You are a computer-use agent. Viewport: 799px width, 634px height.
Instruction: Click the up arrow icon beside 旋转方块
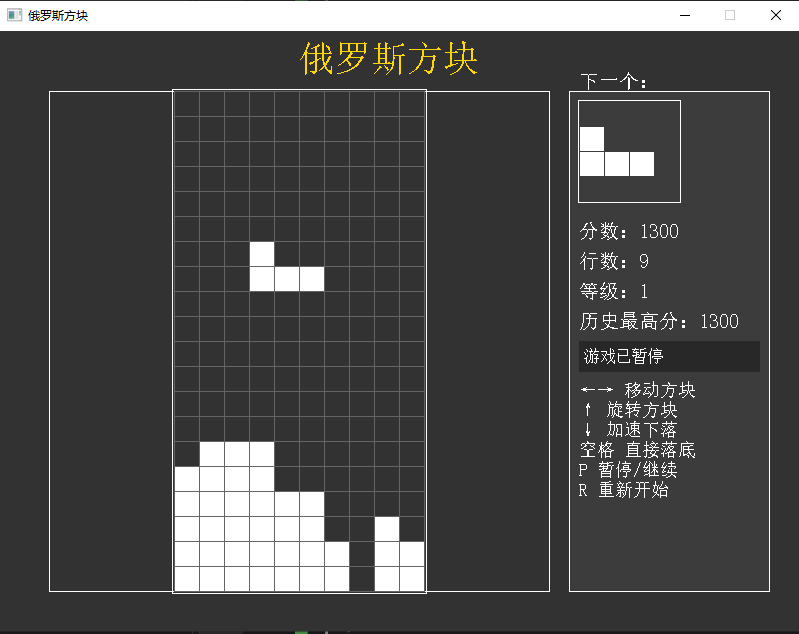click(x=588, y=410)
